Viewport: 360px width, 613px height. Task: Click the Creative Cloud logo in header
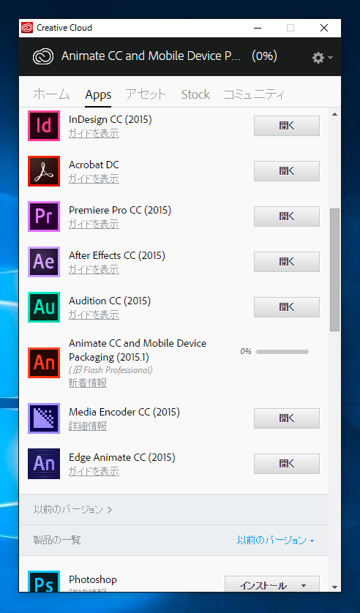pos(43,57)
